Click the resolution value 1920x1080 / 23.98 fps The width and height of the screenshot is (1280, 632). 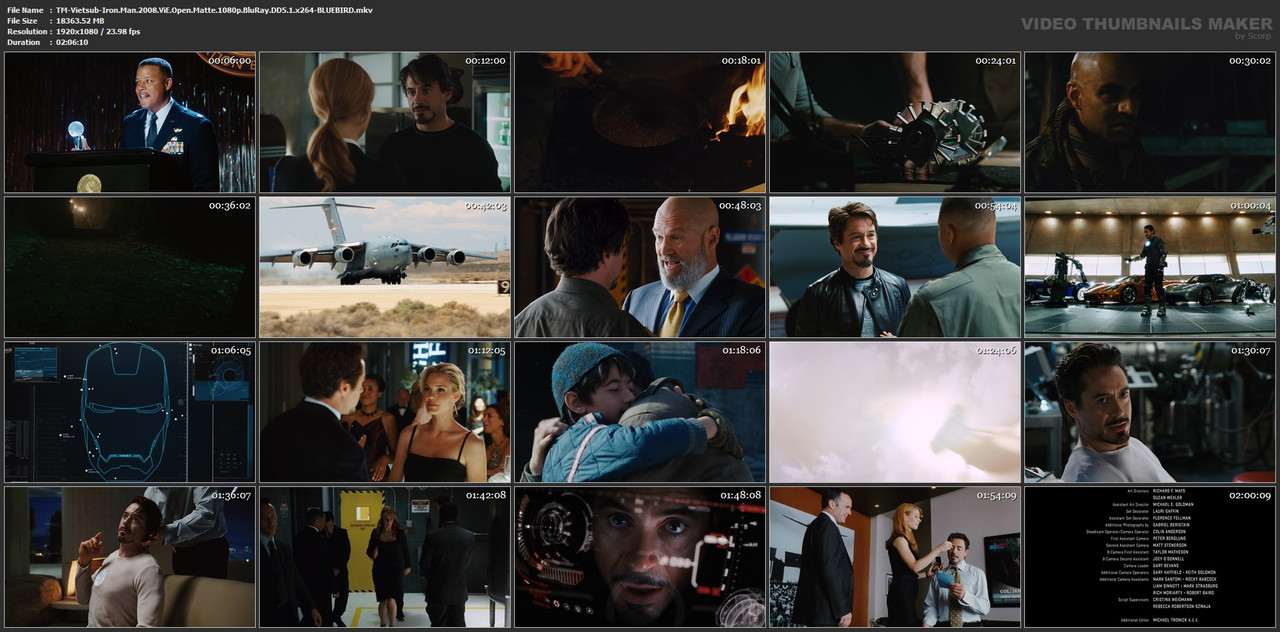point(98,31)
